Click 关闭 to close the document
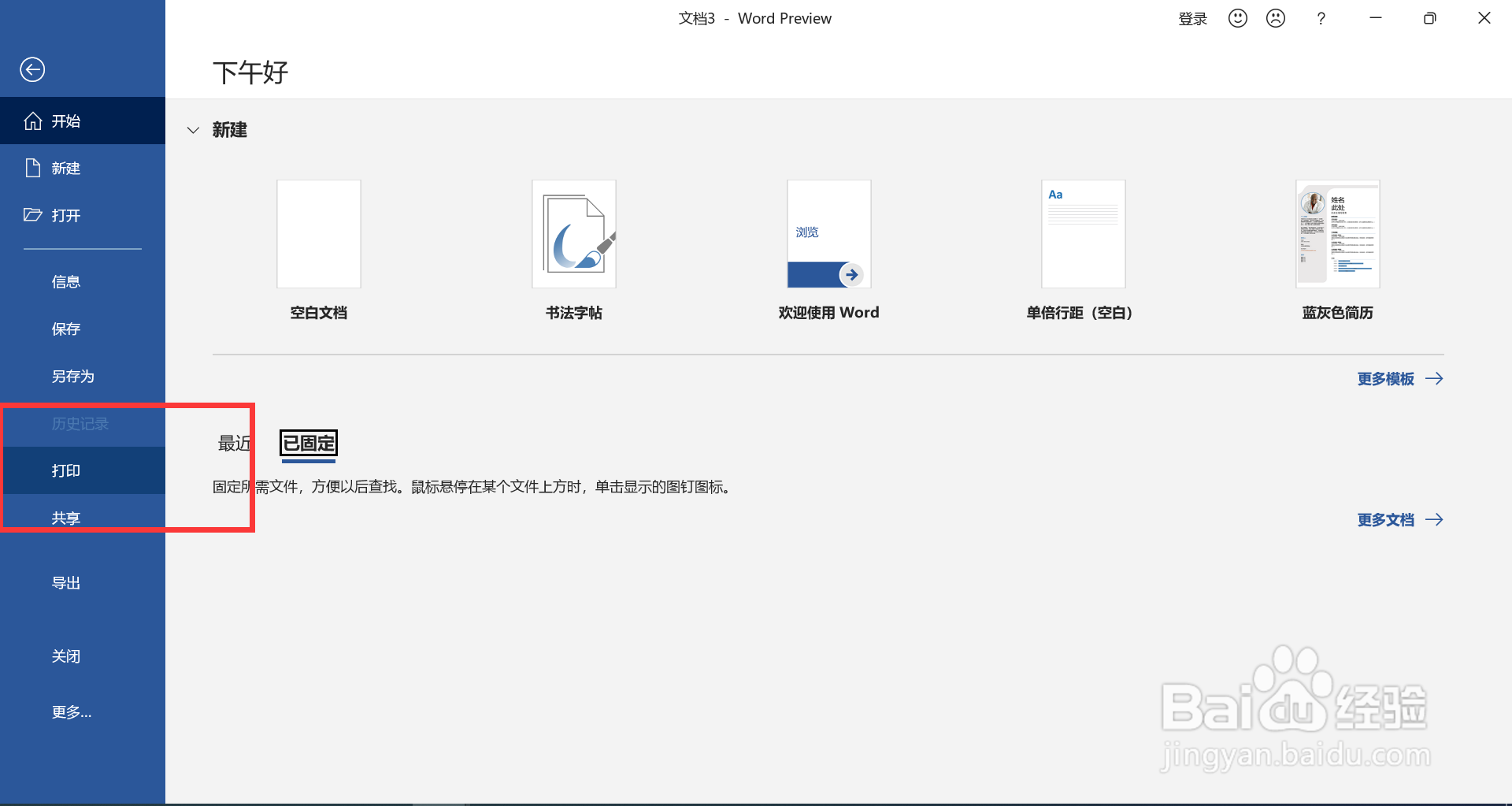 83,656
